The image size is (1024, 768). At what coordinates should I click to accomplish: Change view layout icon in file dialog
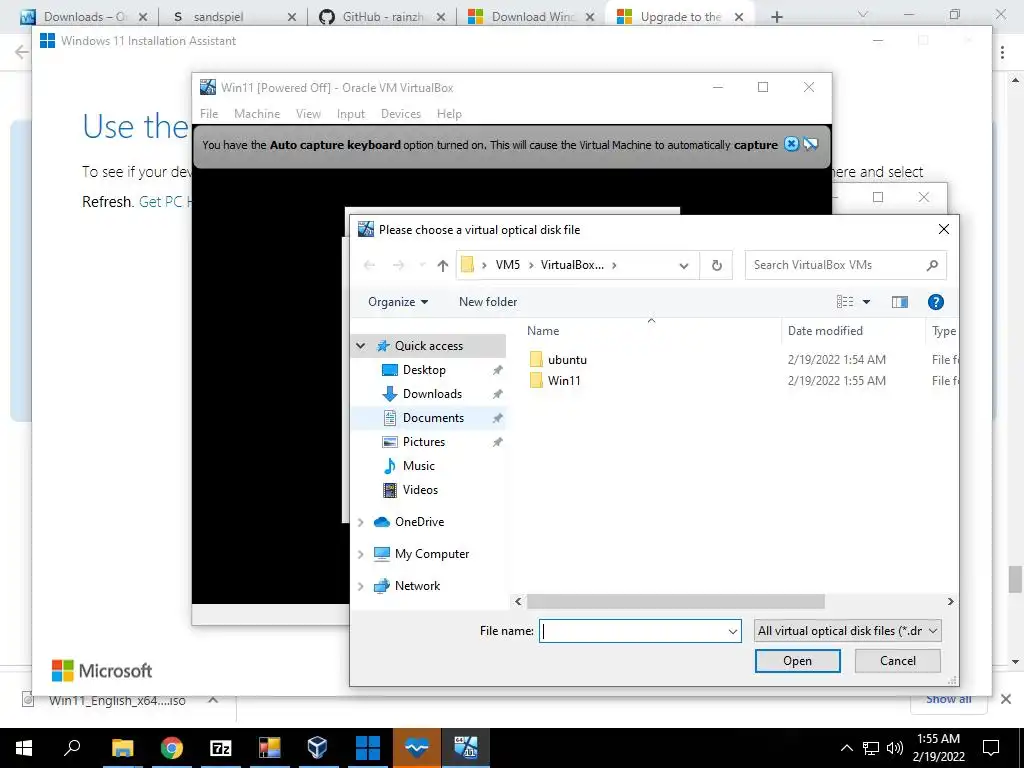click(x=844, y=302)
